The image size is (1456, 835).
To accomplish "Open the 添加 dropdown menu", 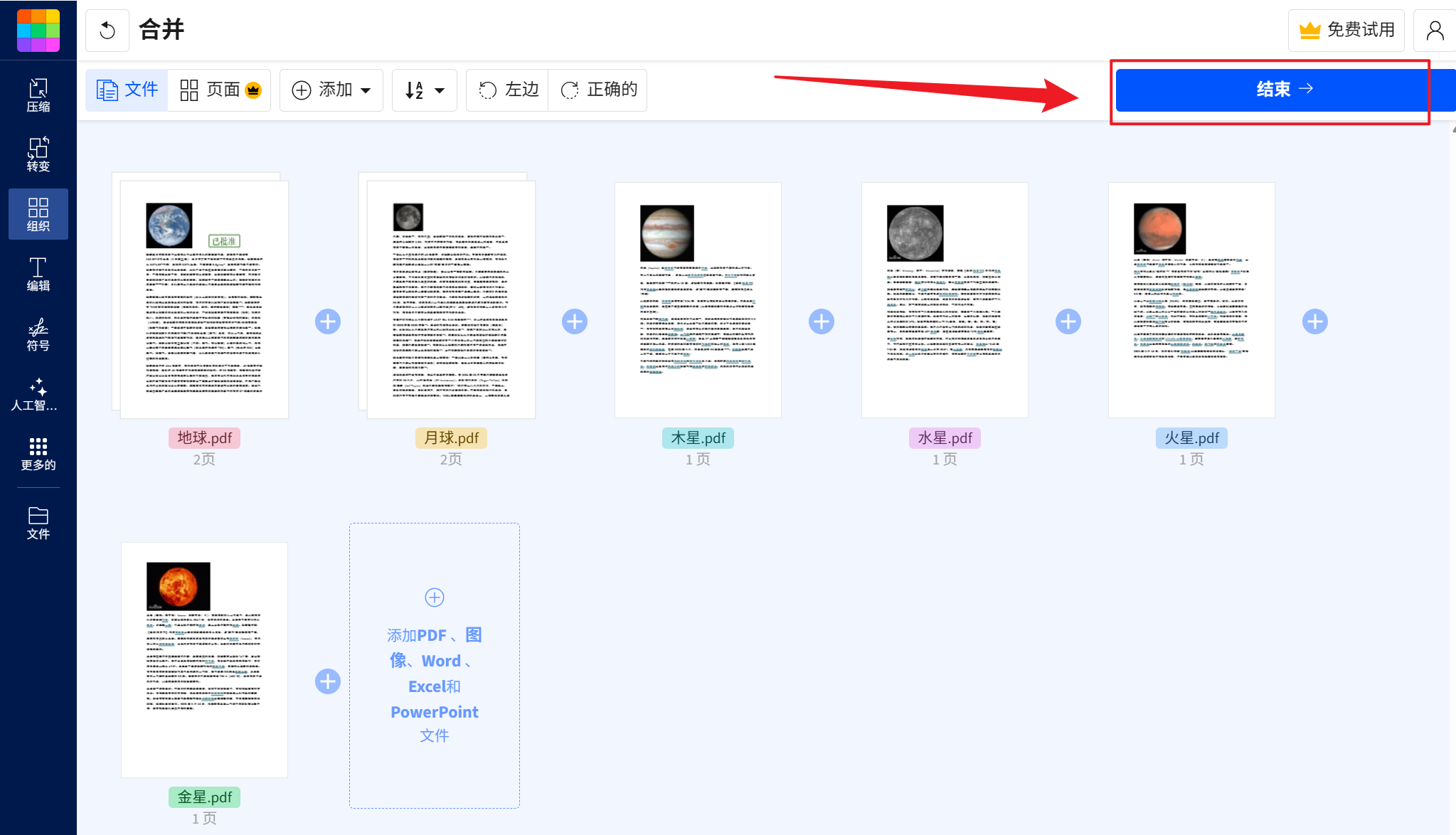I will (331, 90).
